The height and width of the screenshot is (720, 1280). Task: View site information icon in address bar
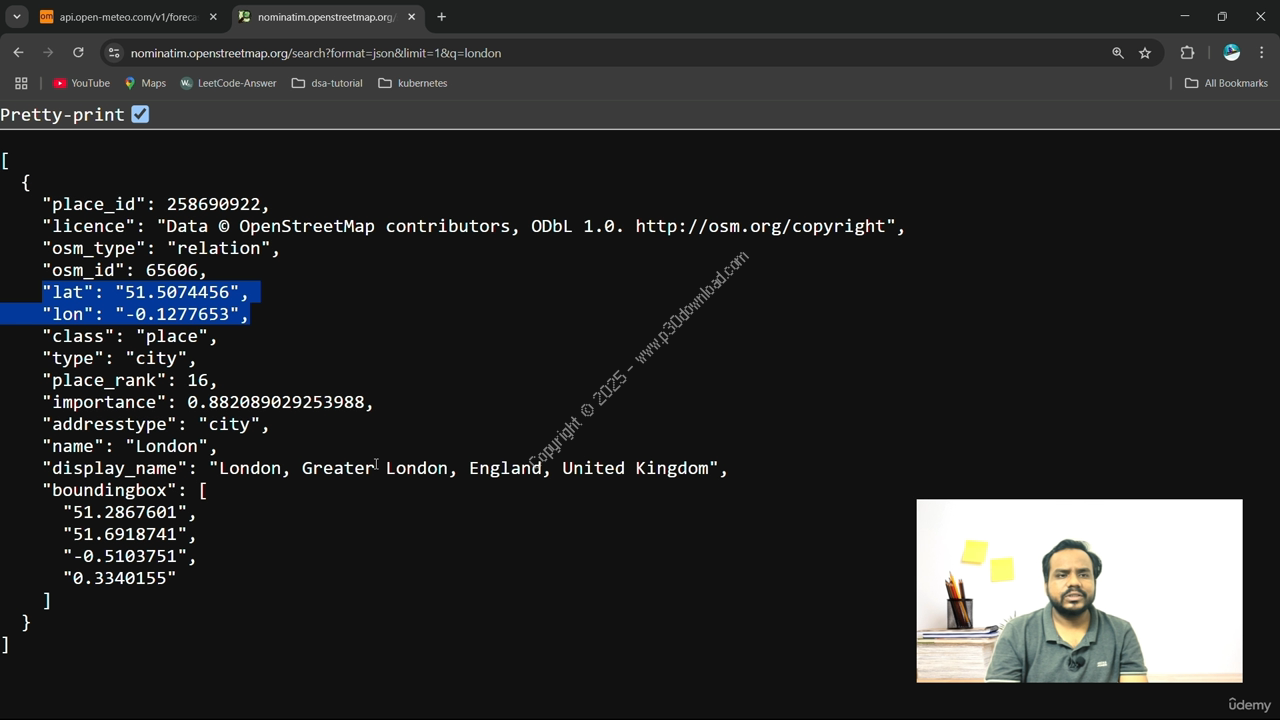114,53
